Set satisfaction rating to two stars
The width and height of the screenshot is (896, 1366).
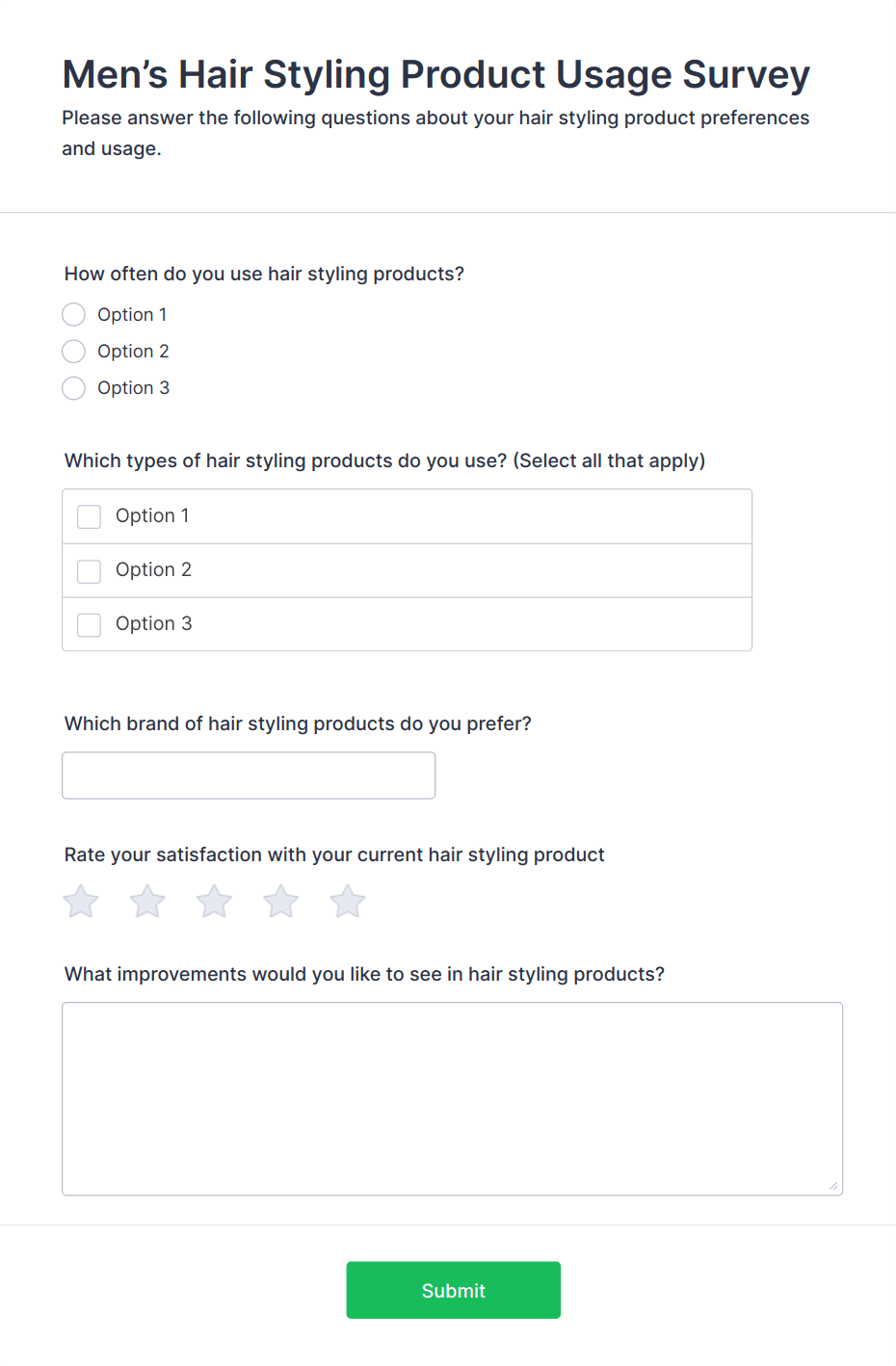147,902
